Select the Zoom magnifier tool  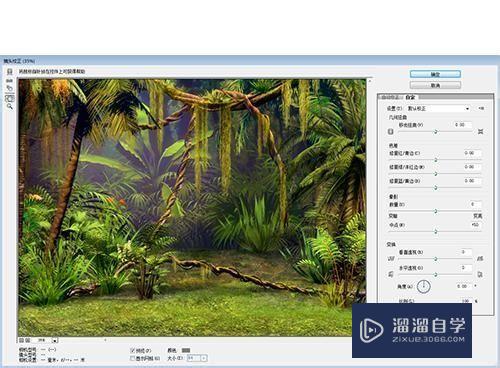(x=10, y=107)
